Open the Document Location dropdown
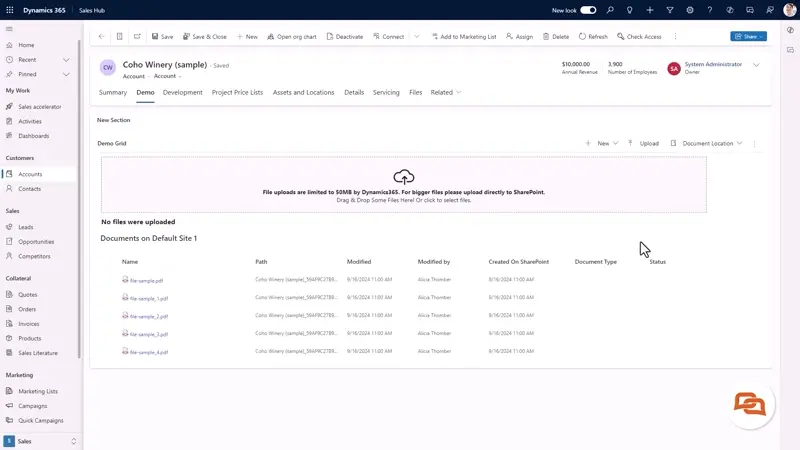 707,143
